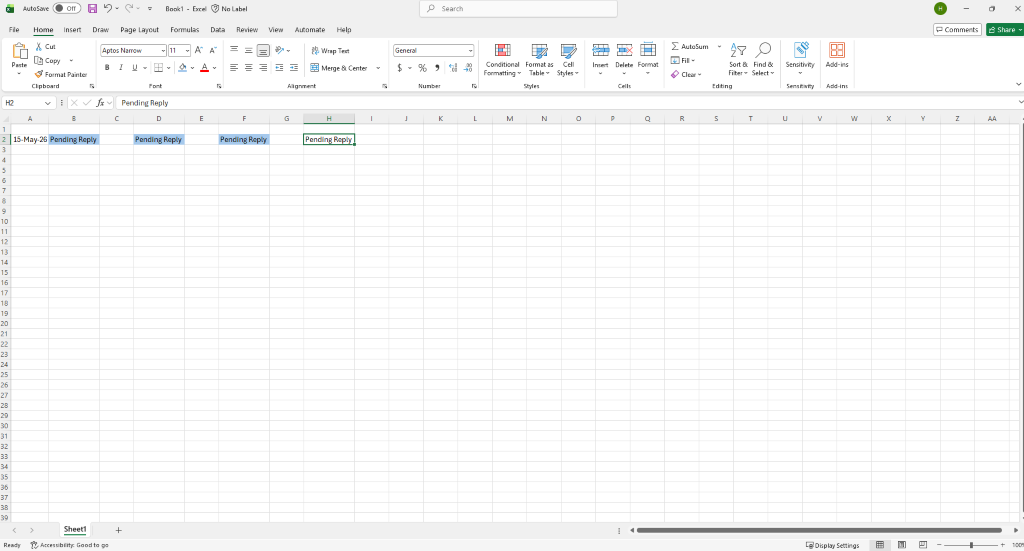Expand Merge & Center options arrow
This screenshot has width=1024, height=551.
tap(378, 68)
